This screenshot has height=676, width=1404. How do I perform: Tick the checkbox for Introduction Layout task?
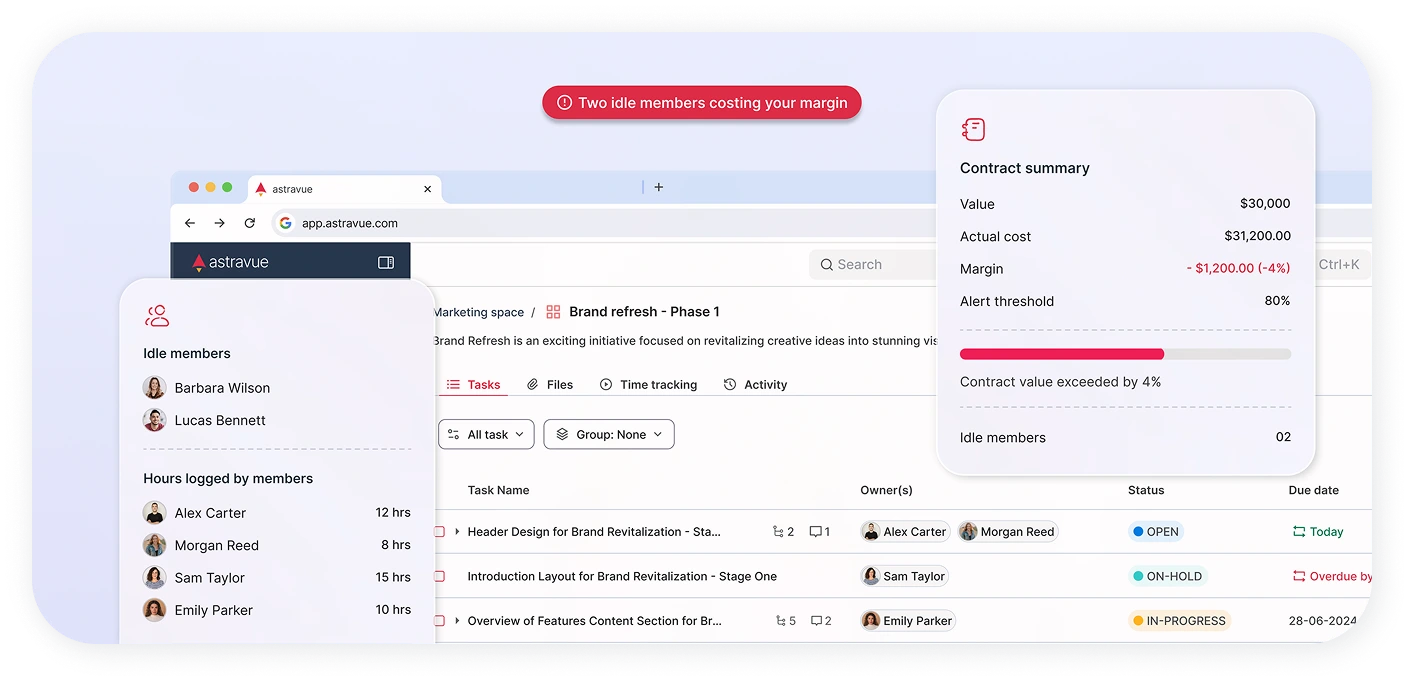(439, 576)
